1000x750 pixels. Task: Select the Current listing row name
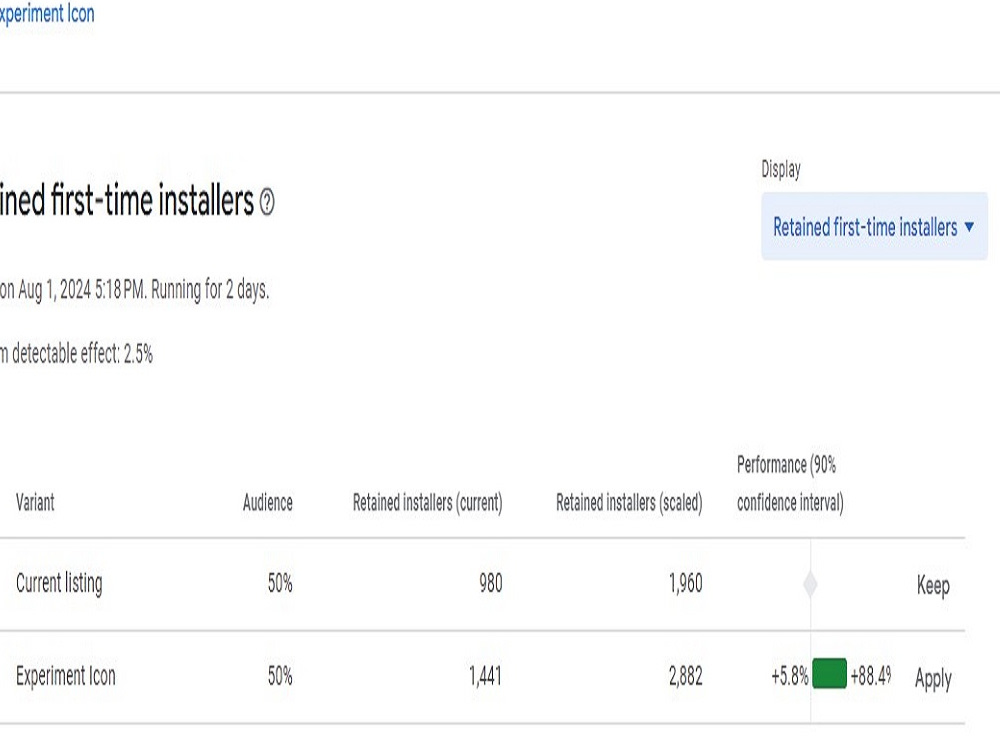tap(59, 584)
